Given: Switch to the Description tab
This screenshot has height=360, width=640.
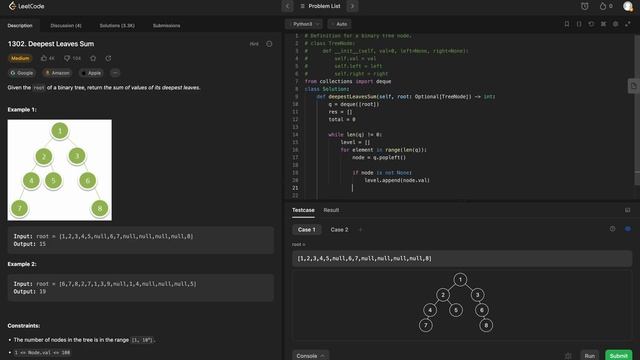Looking at the screenshot, I should pyautogui.click(x=20, y=25).
